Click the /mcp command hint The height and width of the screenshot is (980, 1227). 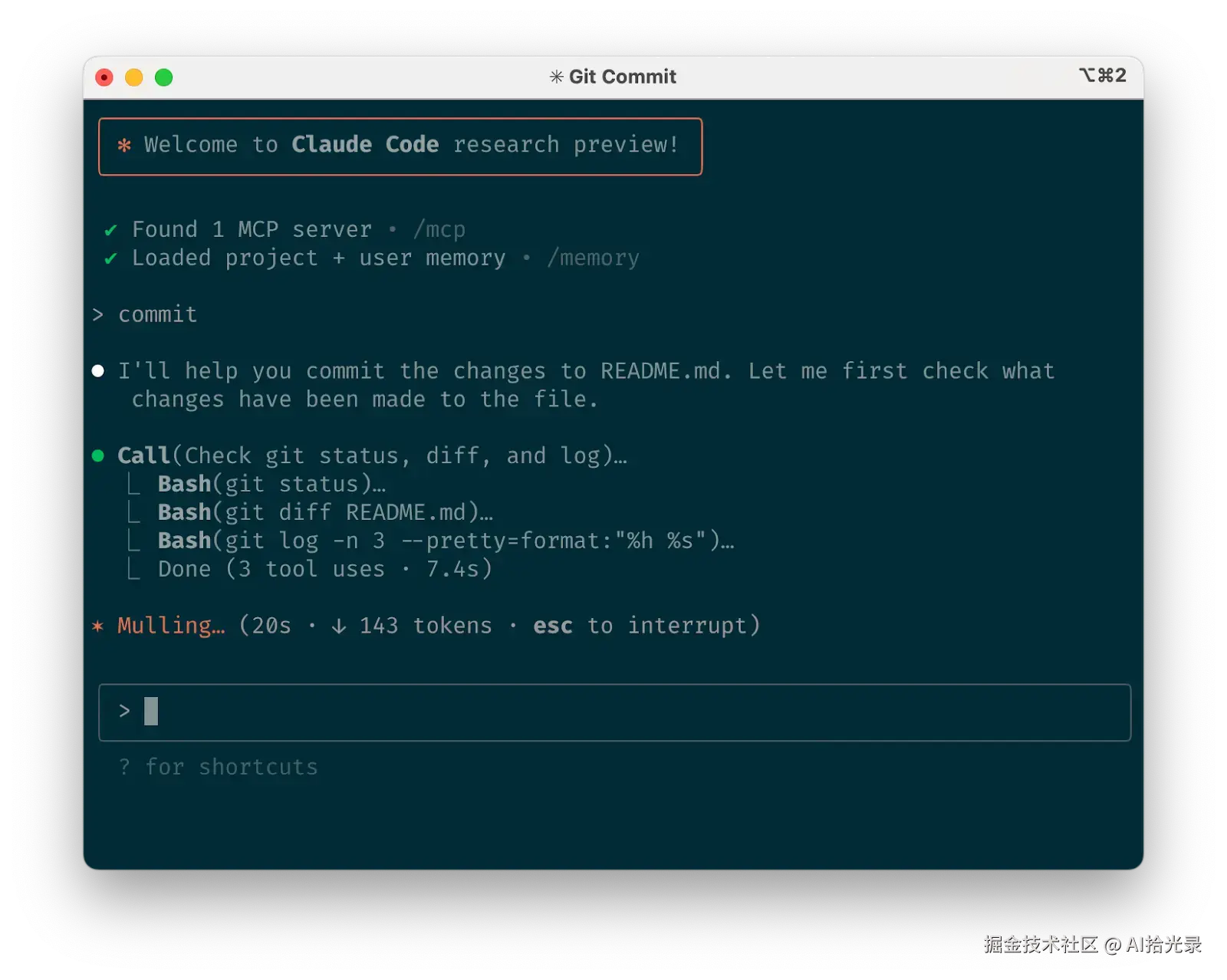[439, 229]
